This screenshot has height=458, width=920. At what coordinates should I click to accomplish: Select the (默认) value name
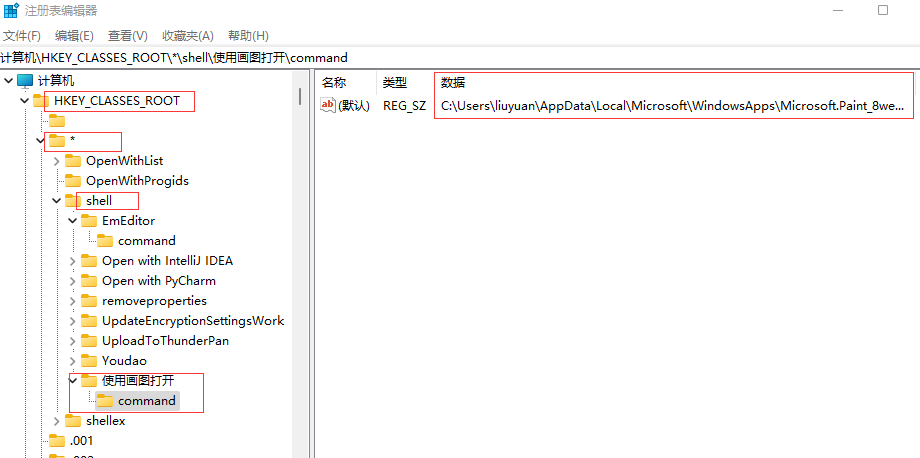pyautogui.click(x=354, y=106)
